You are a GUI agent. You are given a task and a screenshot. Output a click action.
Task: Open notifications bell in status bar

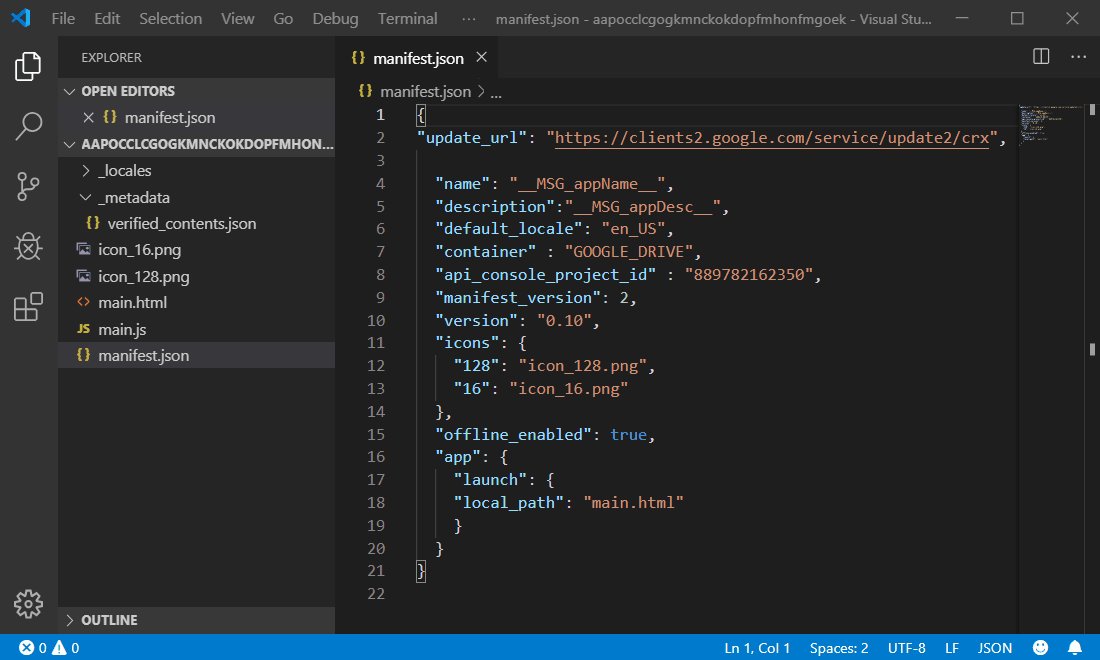[x=1074, y=647]
